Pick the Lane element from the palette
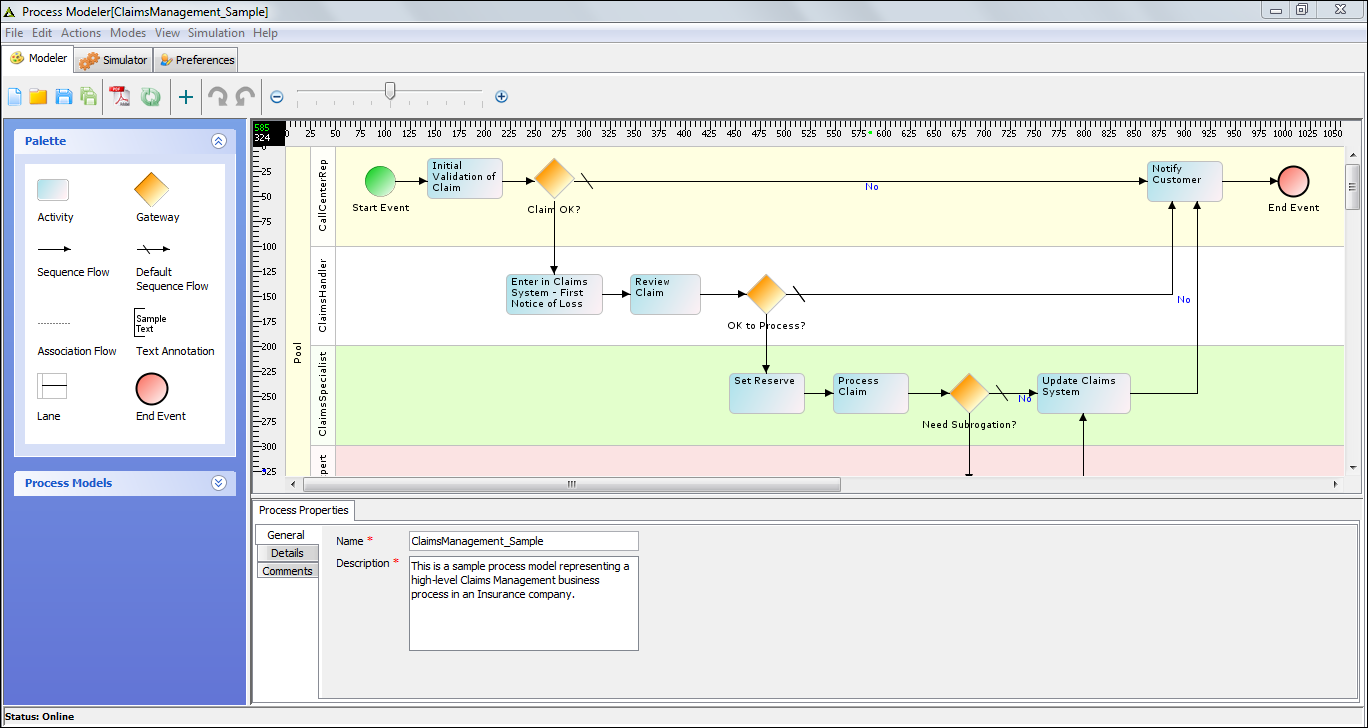1368x728 pixels. click(52, 386)
